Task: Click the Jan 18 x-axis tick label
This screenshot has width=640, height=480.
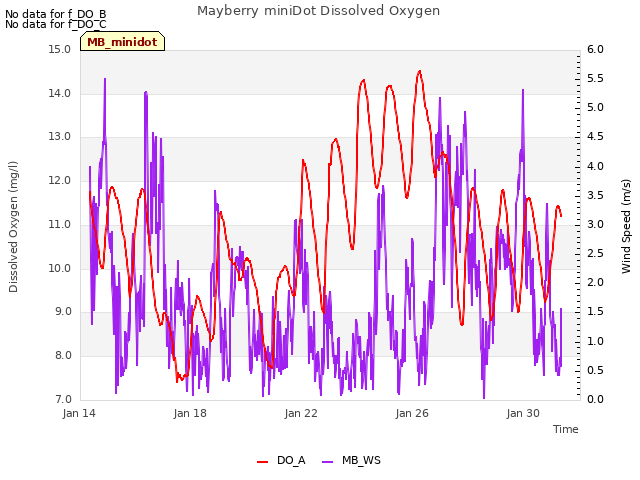Action: 190,413
